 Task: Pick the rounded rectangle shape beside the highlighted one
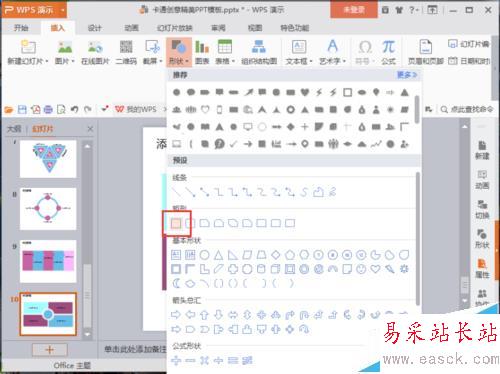(x=190, y=223)
